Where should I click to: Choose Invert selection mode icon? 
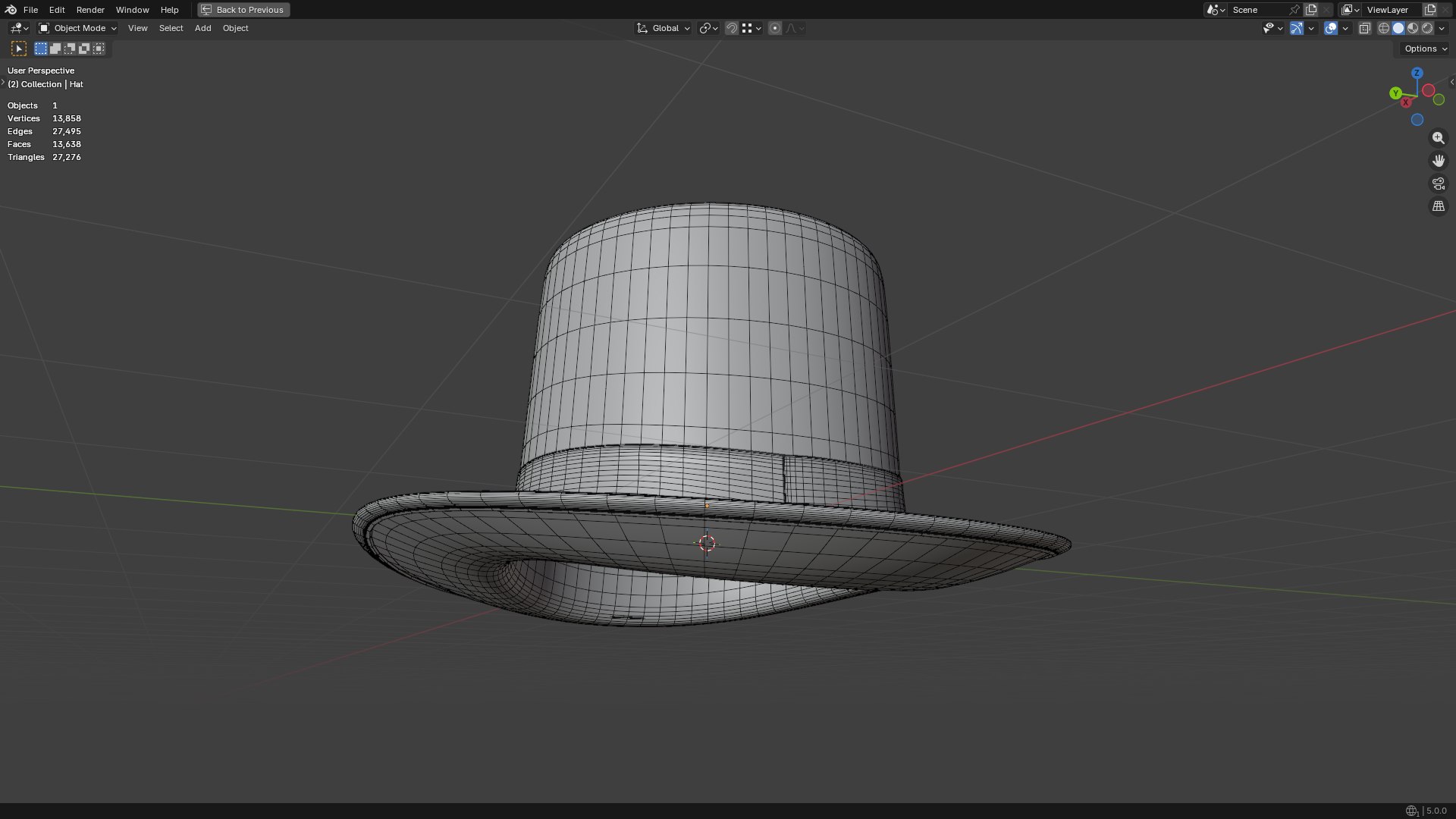click(x=84, y=49)
